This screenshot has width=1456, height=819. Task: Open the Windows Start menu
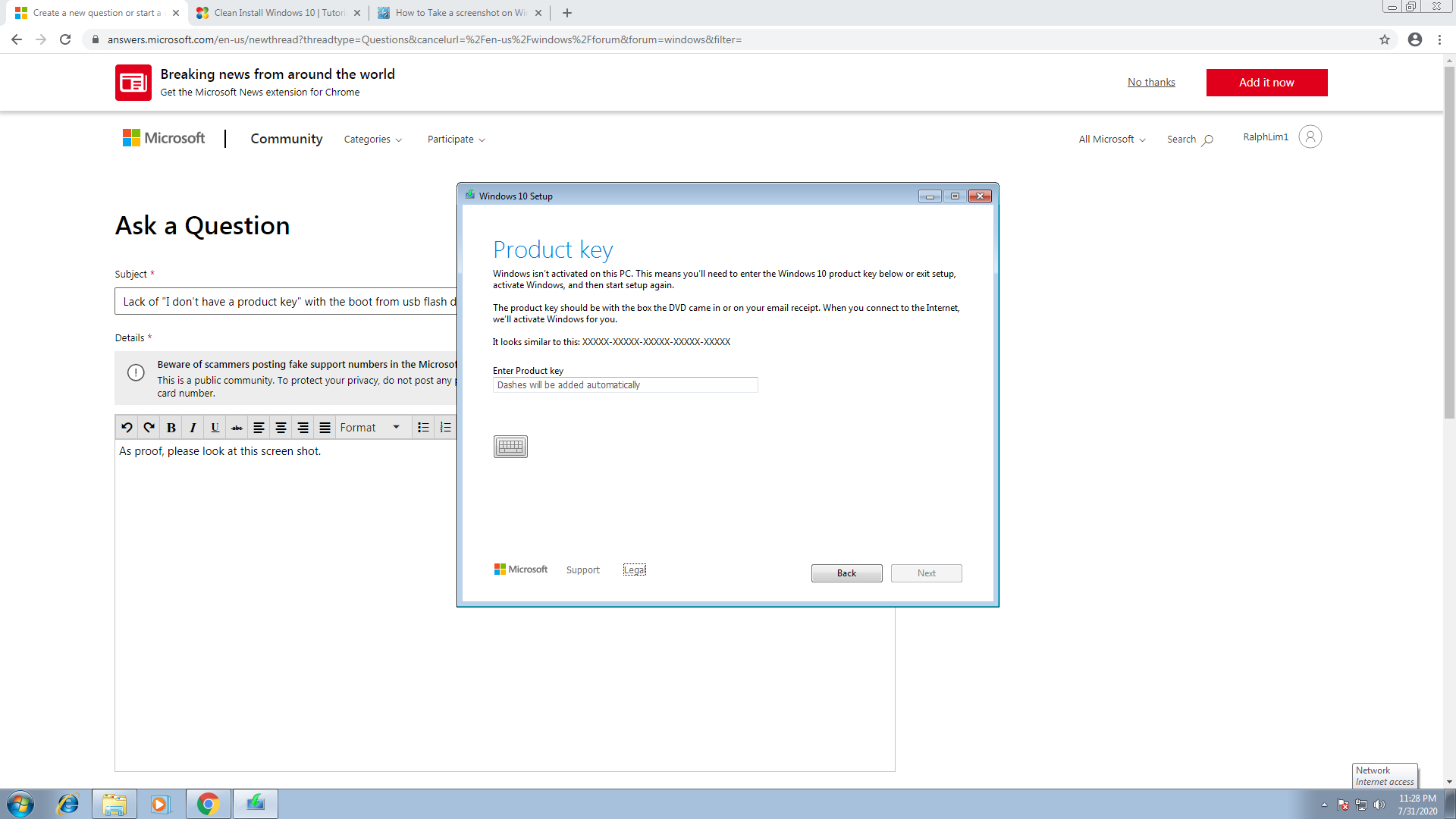pos(20,804)
